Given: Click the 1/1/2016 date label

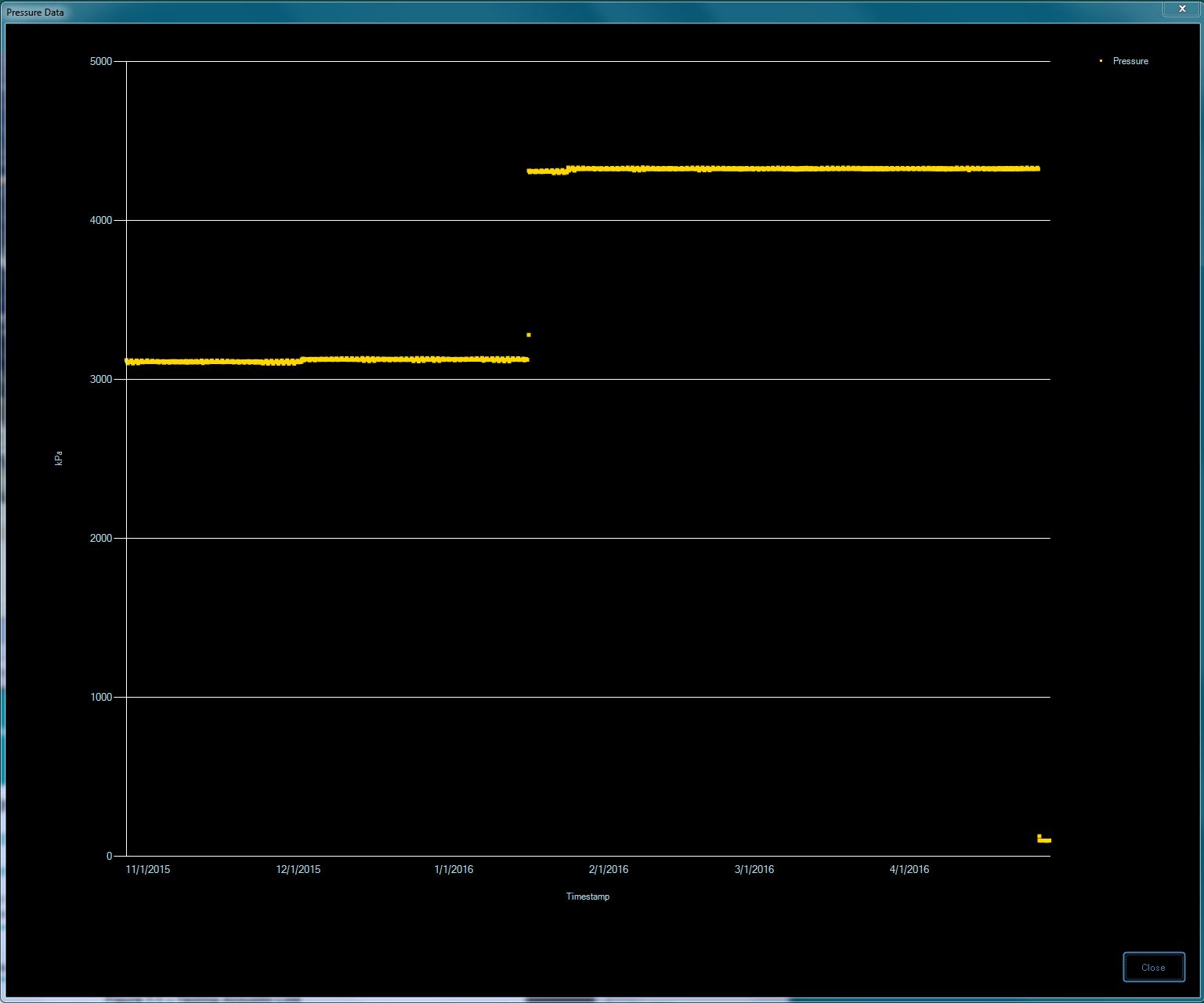Looking at the screenshot, I should (x=454, y=869).
